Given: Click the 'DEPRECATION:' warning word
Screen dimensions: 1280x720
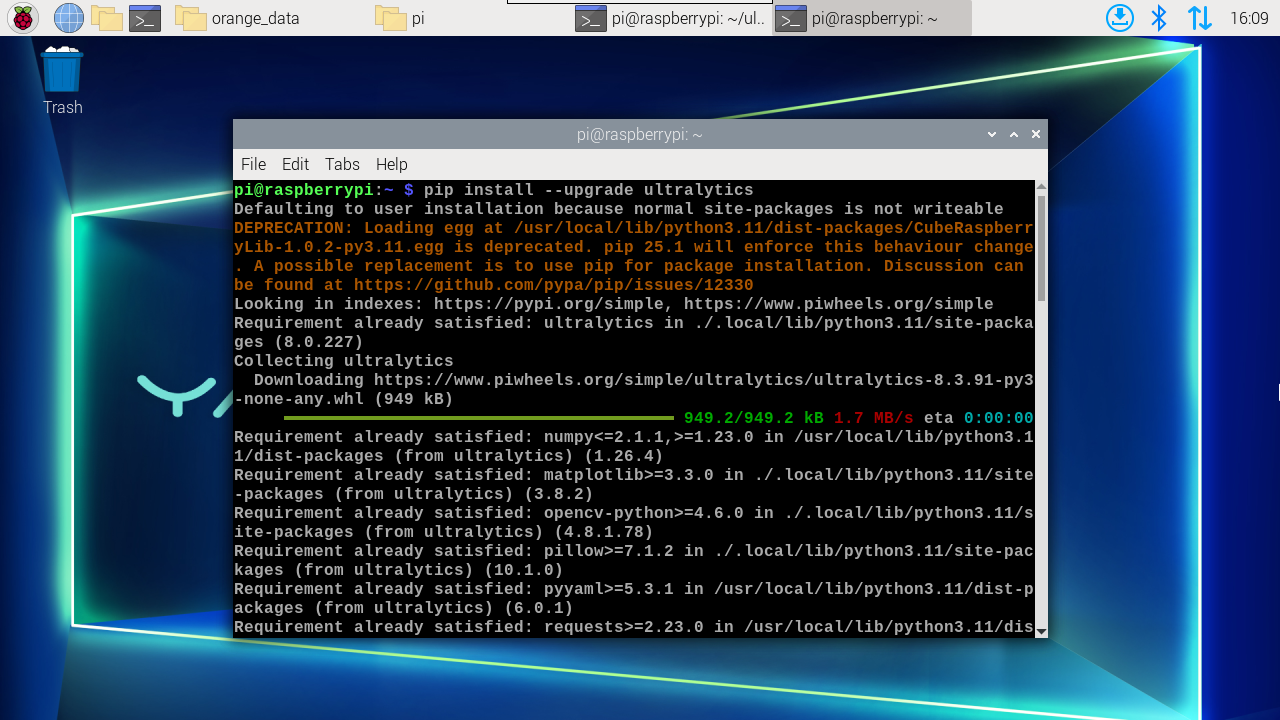Looking at the screenshot, I should 294,228.
